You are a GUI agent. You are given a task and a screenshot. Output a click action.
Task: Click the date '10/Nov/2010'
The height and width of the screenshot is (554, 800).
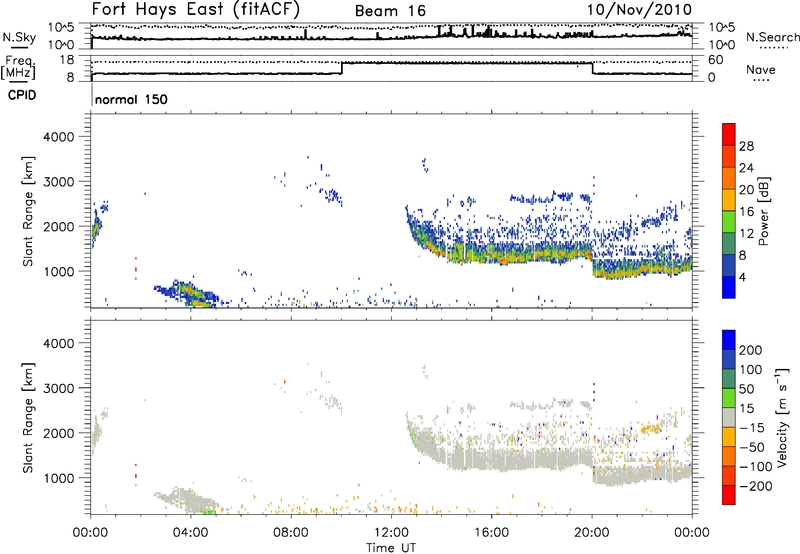(639, 10)
